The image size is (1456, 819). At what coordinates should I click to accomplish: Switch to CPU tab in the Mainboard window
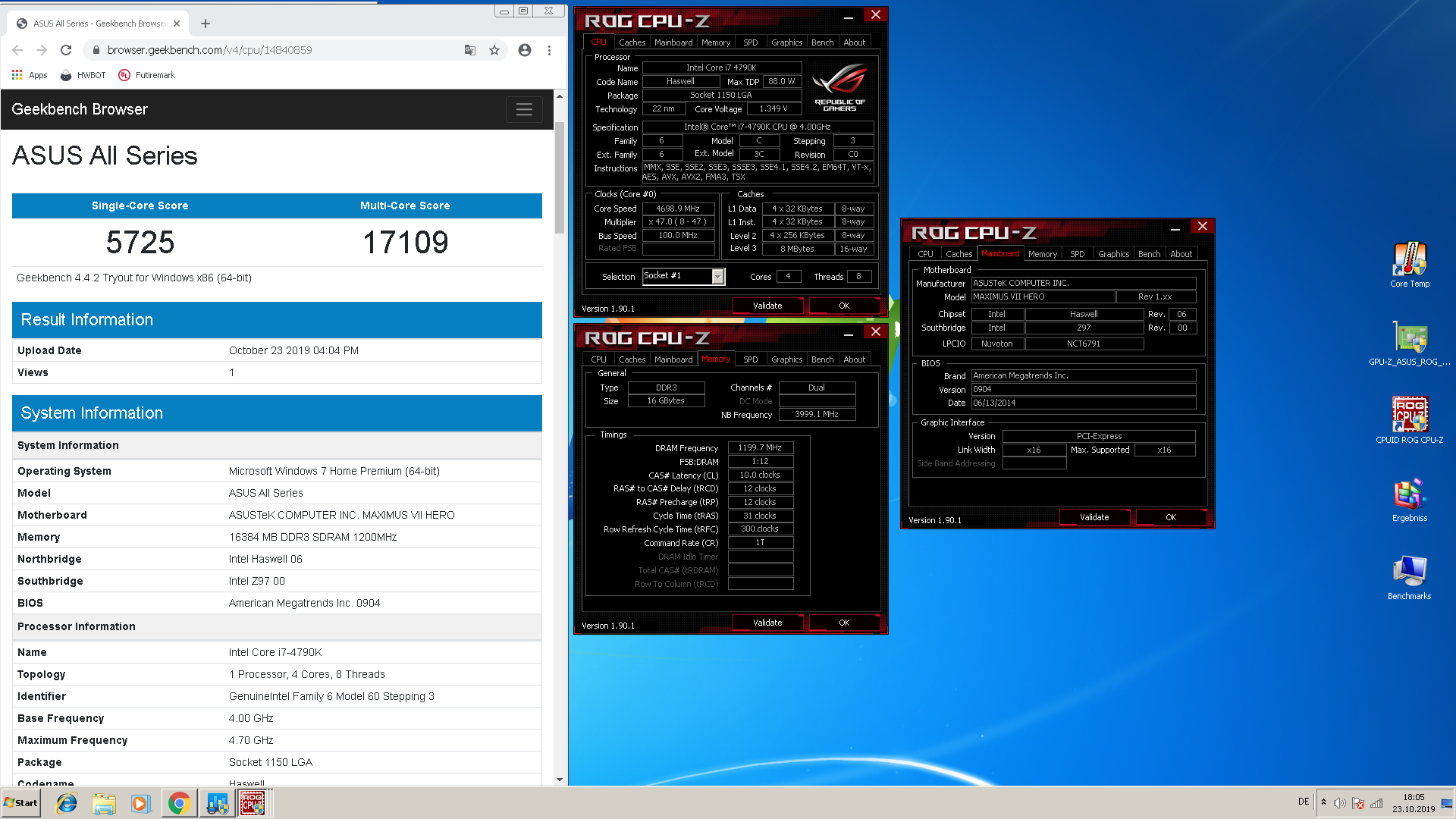925,254
